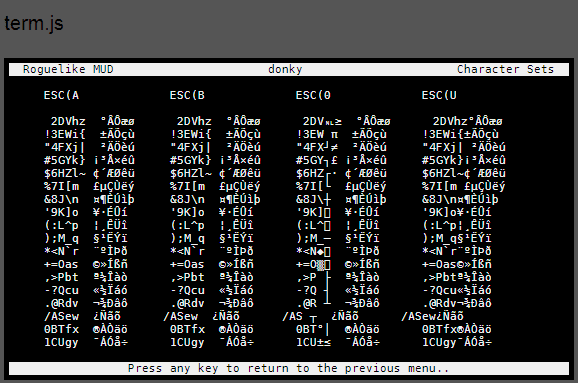Select the ESC(0 column heading
Viewport: 578px width, 383px height.
coord(313,95)
